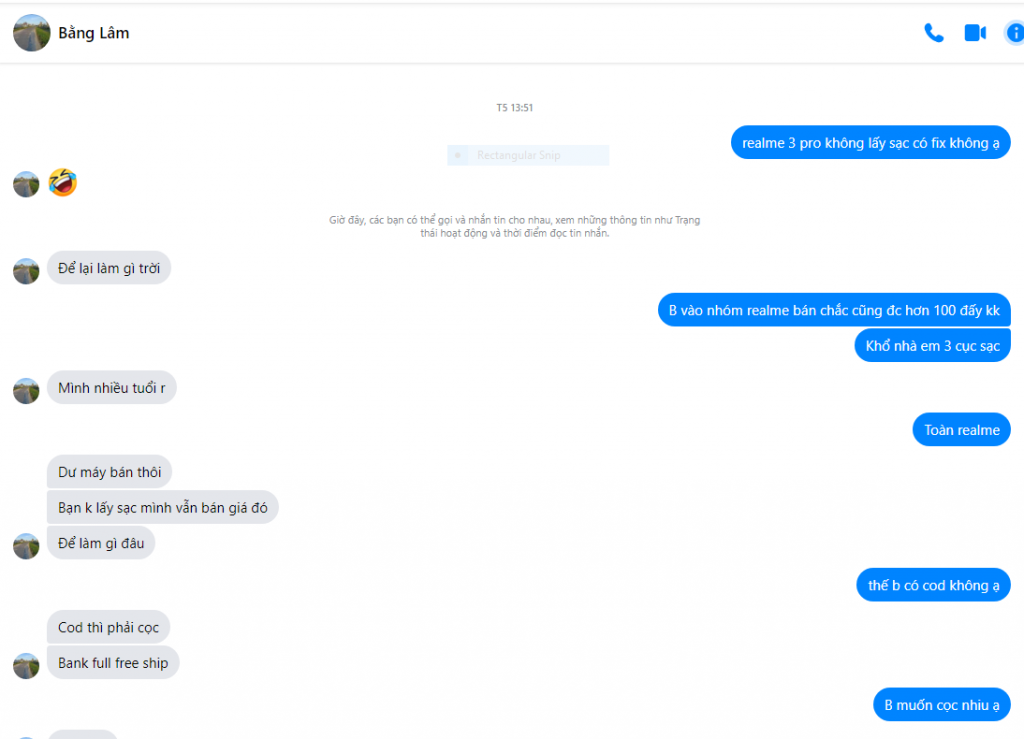This screenshot has height=739, width=1024.
Task: Click the "Khổ nhà em 3 cục sạc" bubble
Action: pyautogui.click(x=933, y=345)
